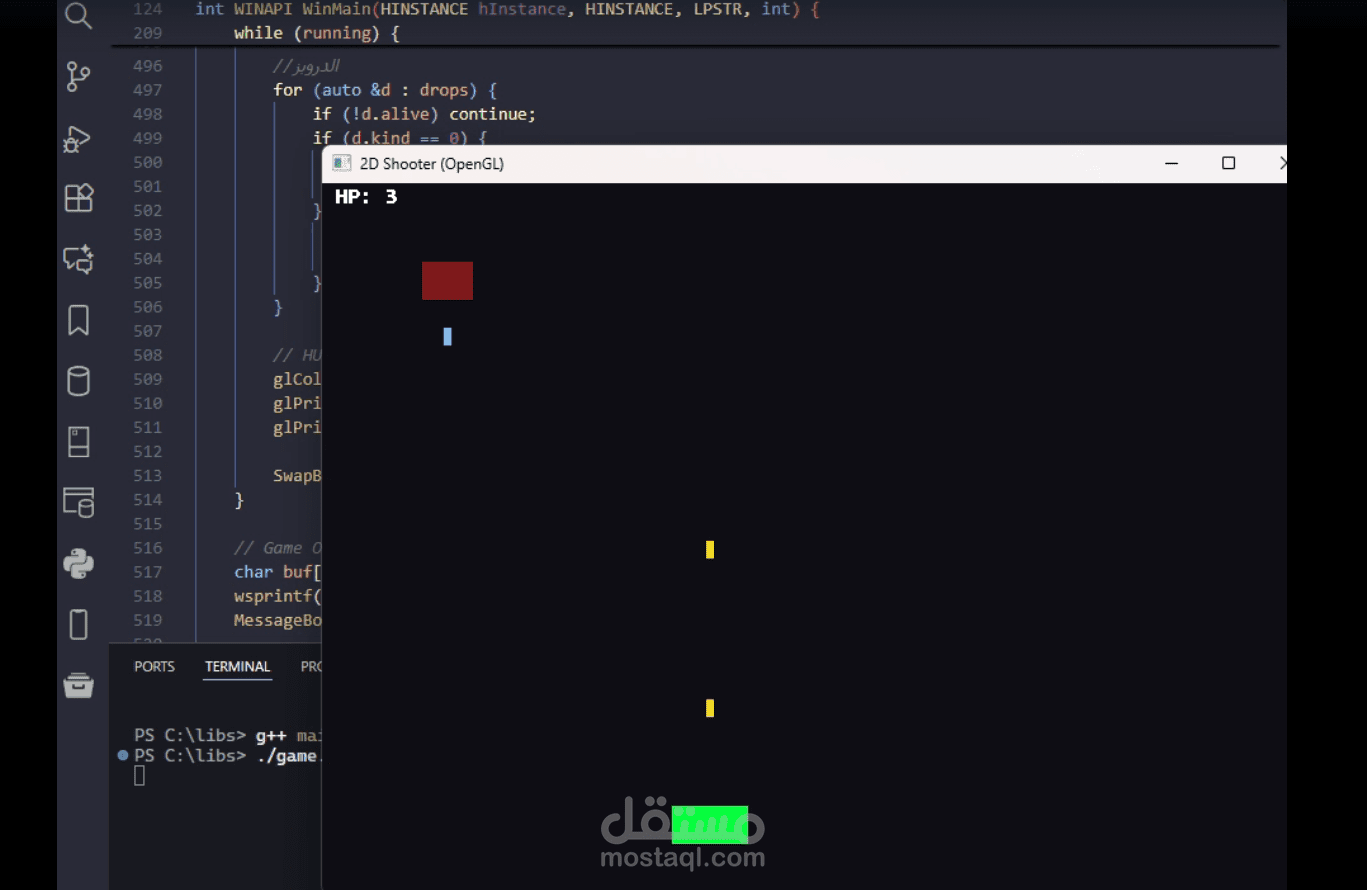Click the Arabic comment on line 496
The width and height of the screenshot is (1367, 890).
tap(307, 66)
